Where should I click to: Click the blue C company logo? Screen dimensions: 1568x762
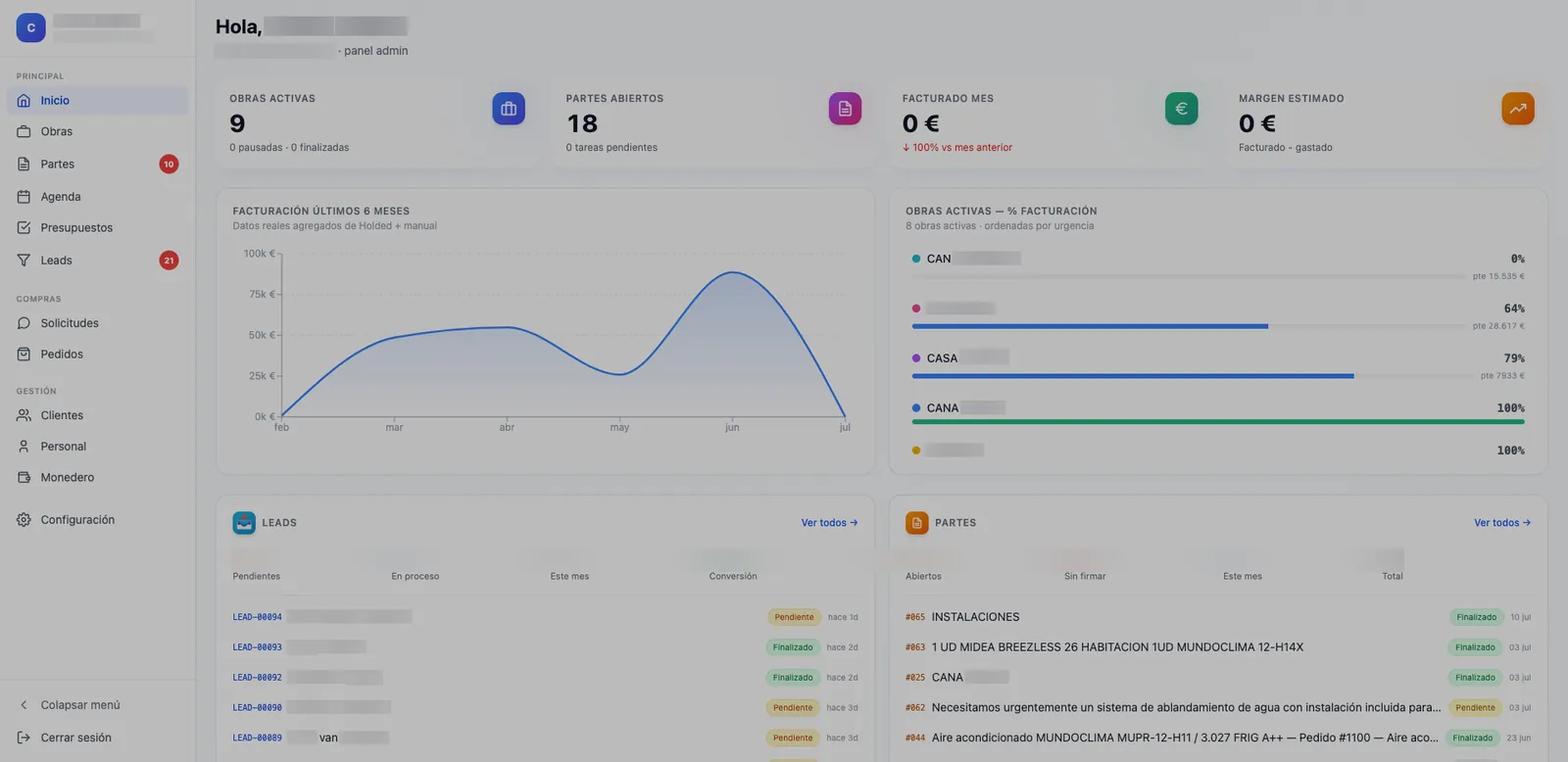tap(30, 27)
